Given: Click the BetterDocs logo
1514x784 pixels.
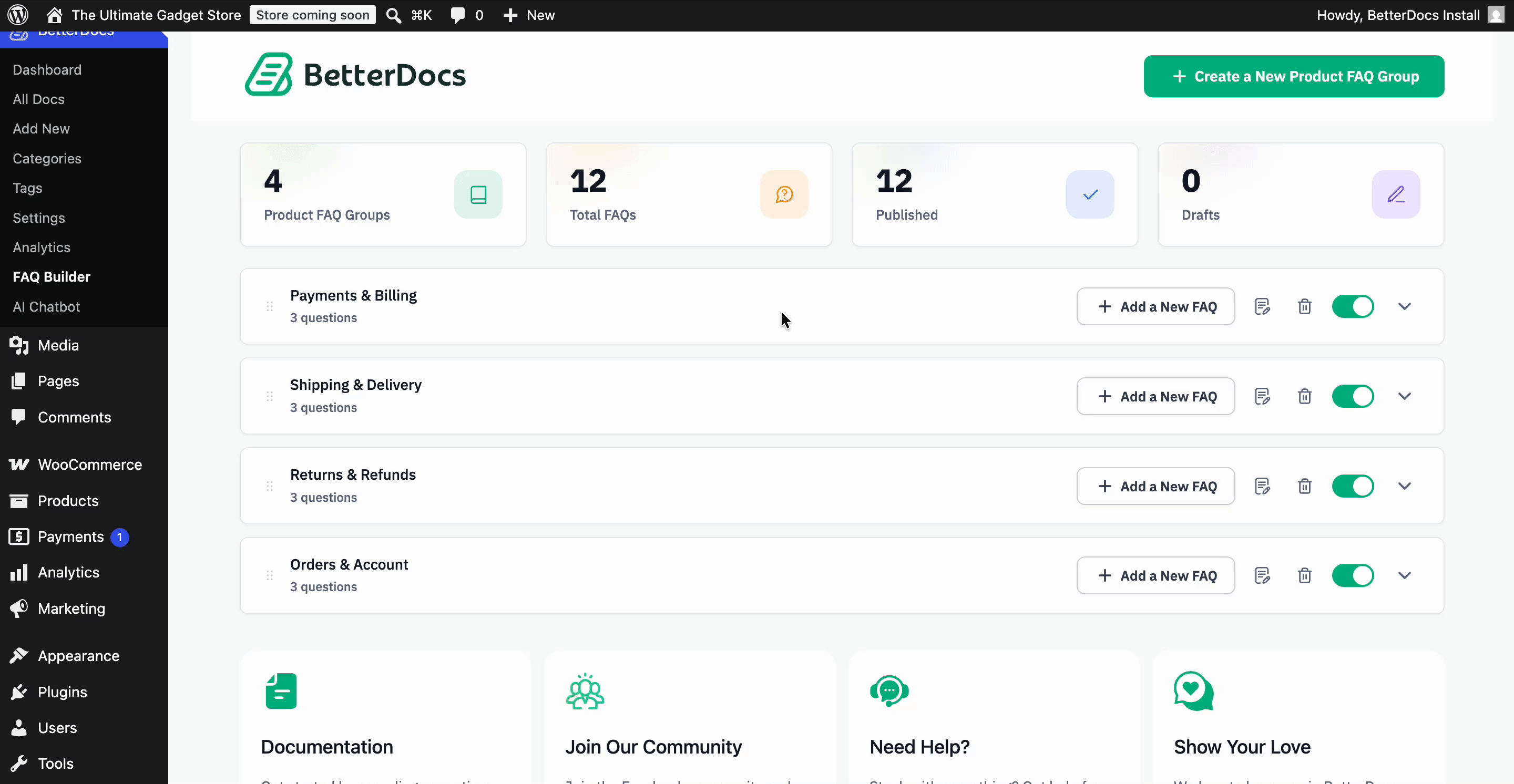Looking at the screenshot, I should (x=355, y=75).
